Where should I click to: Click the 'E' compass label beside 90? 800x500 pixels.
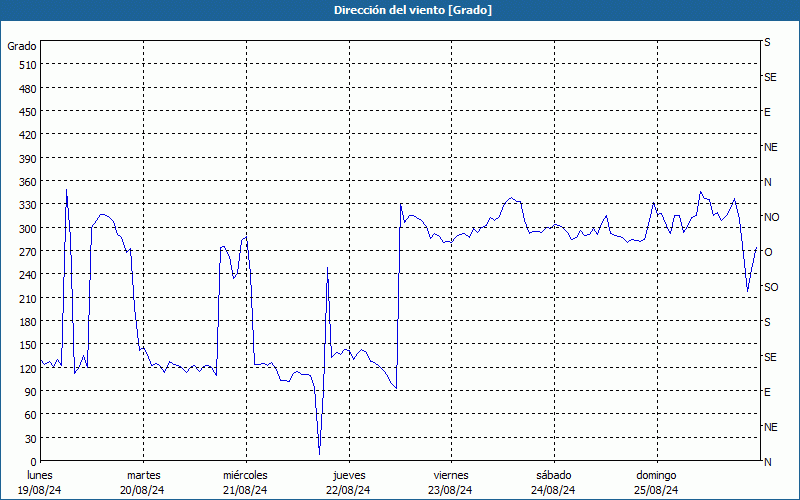coord(767,392)
